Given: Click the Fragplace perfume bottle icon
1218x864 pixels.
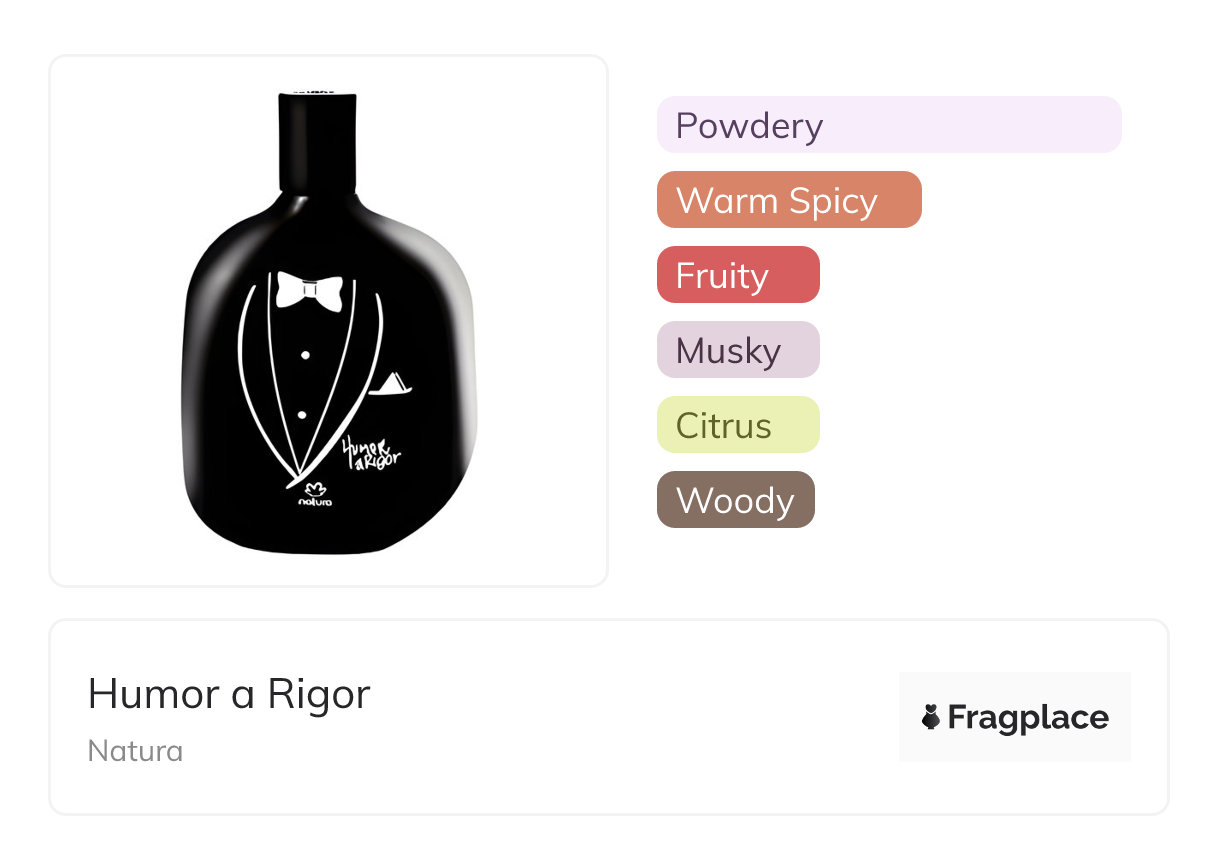Looking at the screenshot, I should click(931, 717).
